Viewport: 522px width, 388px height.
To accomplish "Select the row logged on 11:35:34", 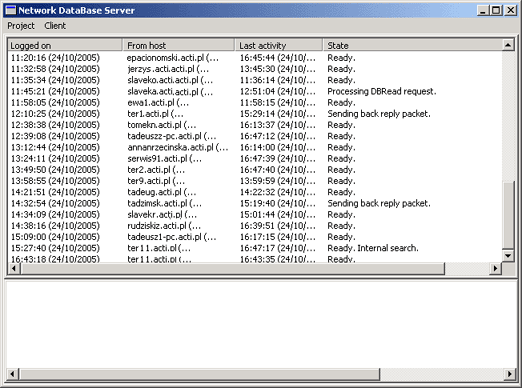I will tap(255, 80).
